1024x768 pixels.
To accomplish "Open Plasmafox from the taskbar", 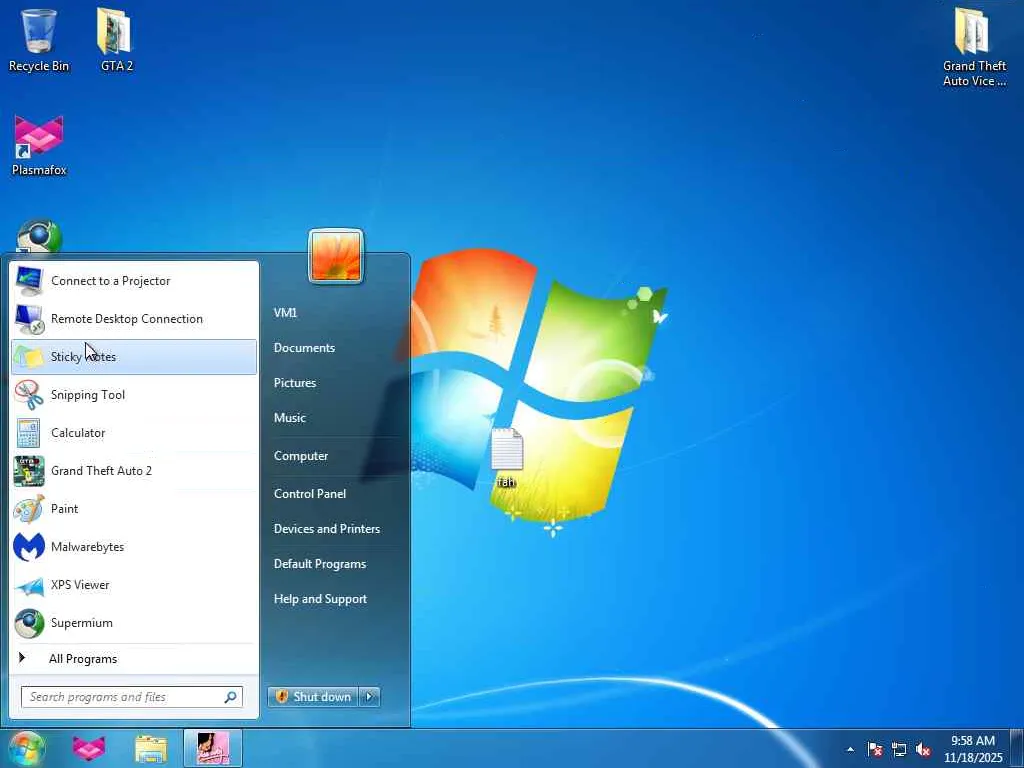I will (x=89, y=748).
